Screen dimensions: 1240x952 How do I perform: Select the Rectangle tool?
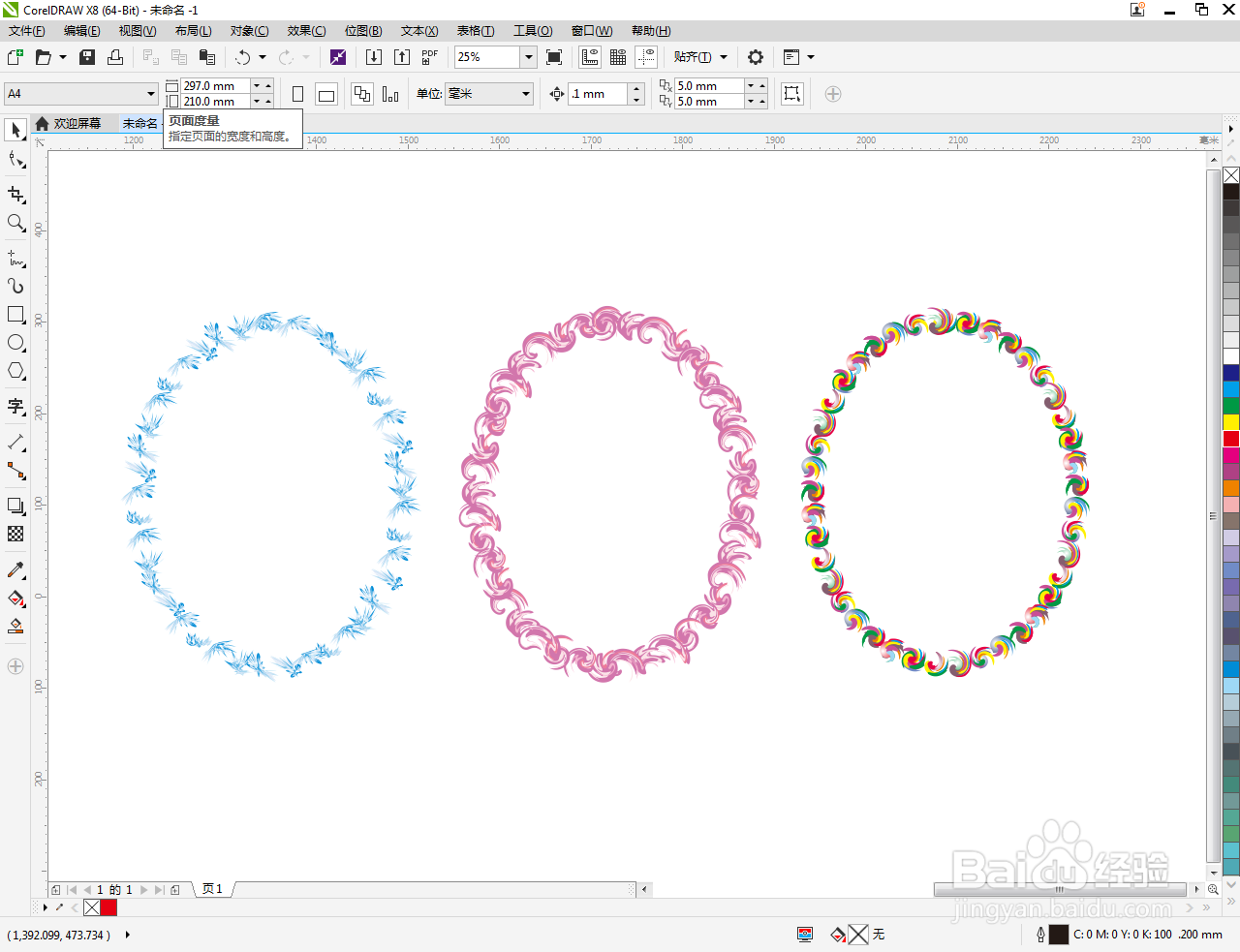(15, 314)
